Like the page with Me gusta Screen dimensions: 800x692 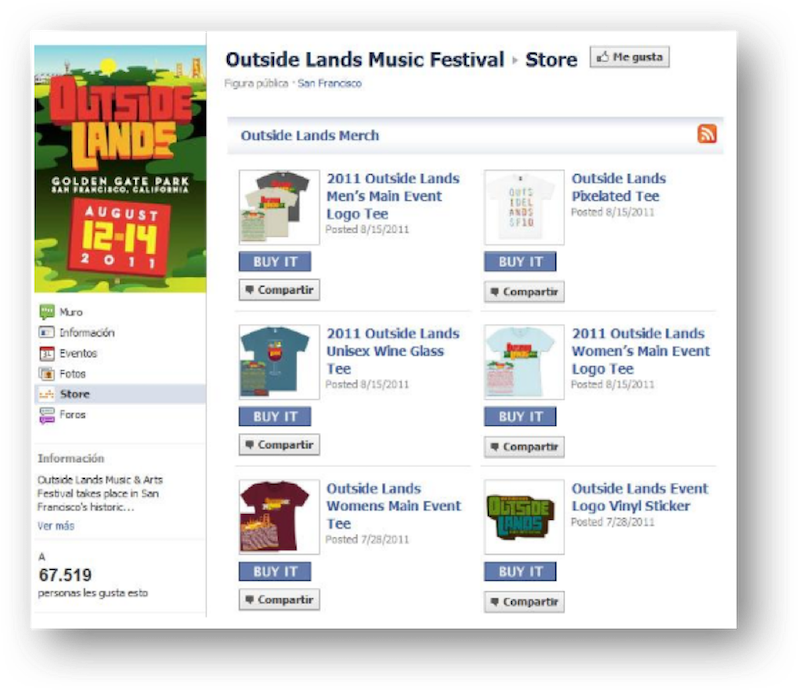coord(630,57)
